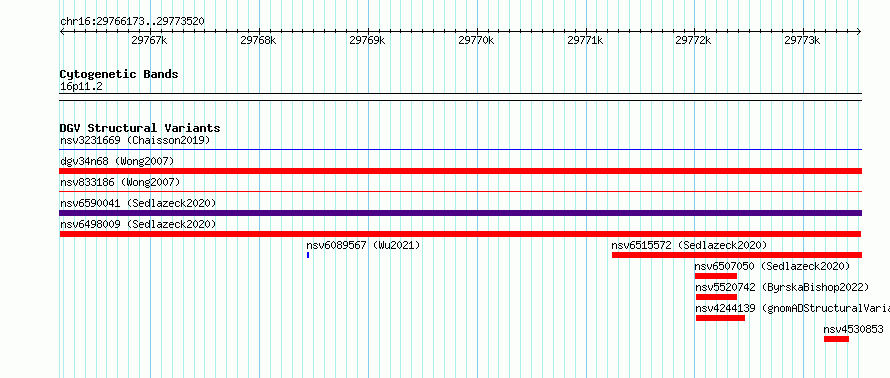
Task: Click the right arrowhead of the ruler
Action: coord(859,32)
